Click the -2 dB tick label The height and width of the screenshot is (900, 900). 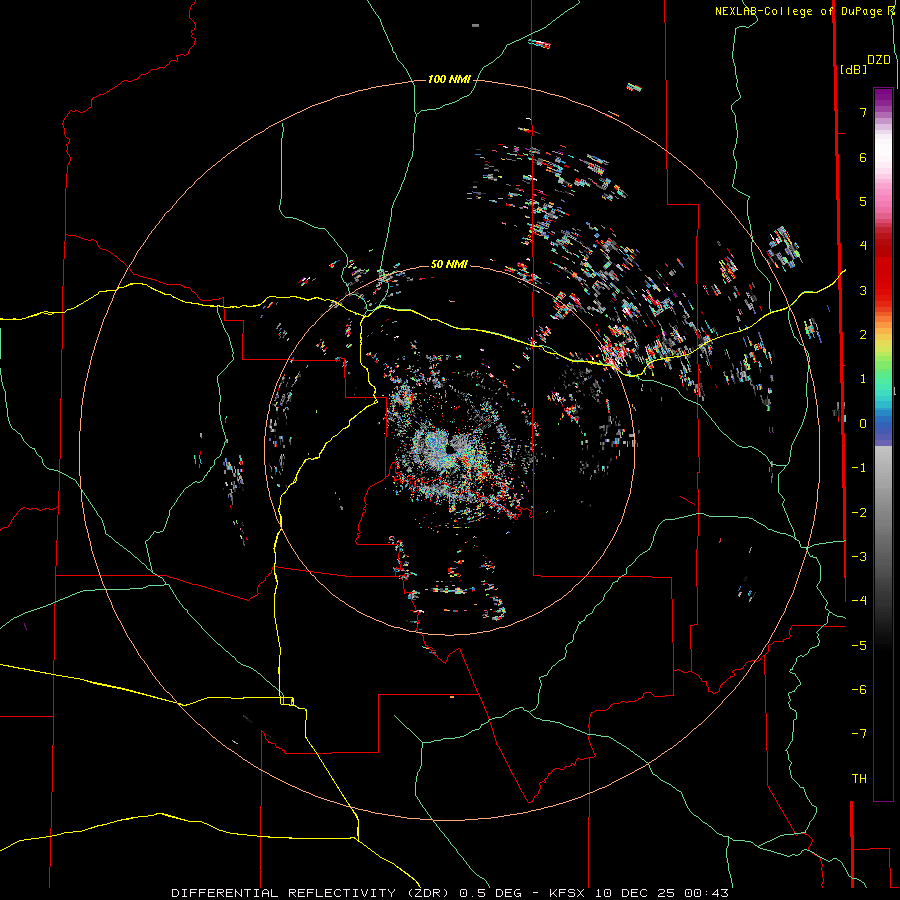click(859, 513)
